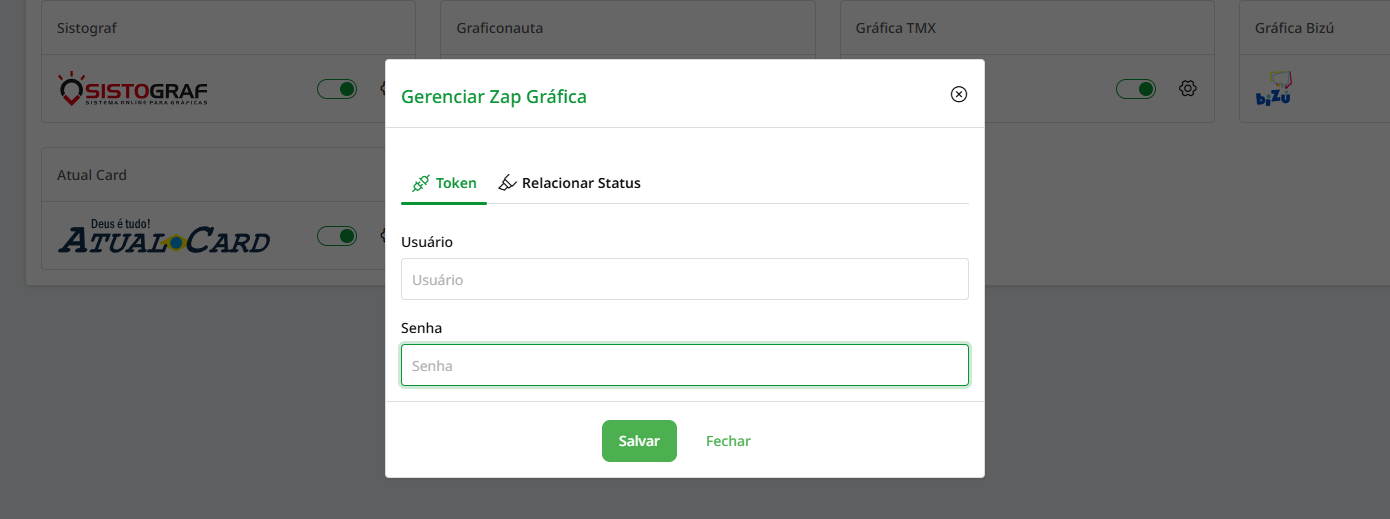This screenshot has width=1390, height=519.
Task: Click the Atual Card card title
Action: click(x=92, y=175)
